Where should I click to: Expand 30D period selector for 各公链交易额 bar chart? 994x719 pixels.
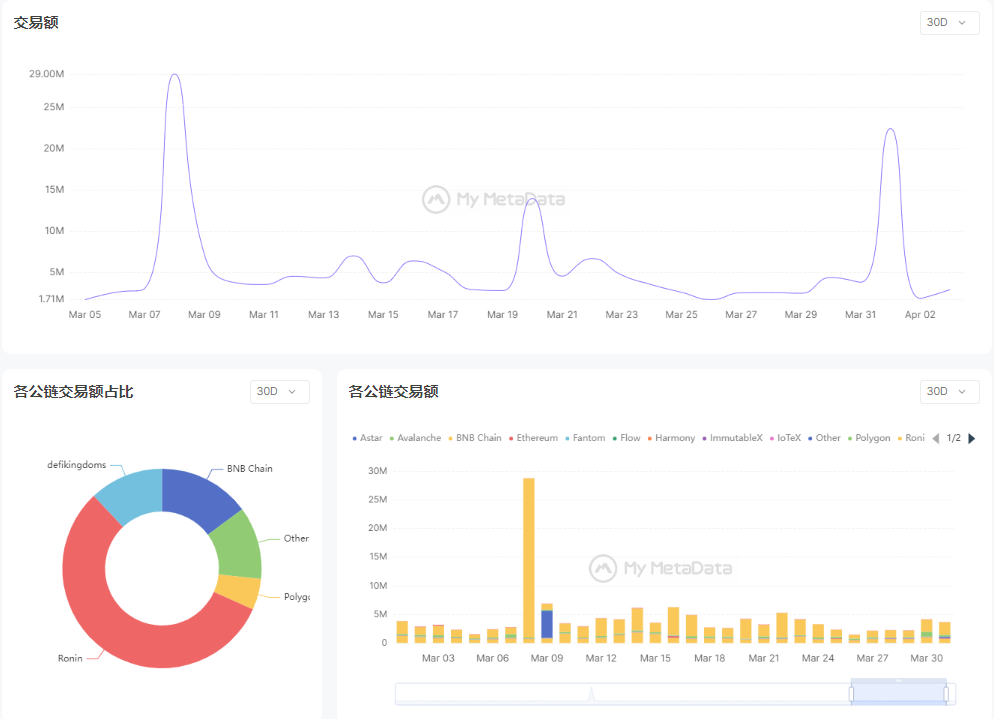(x=949, y=391)
